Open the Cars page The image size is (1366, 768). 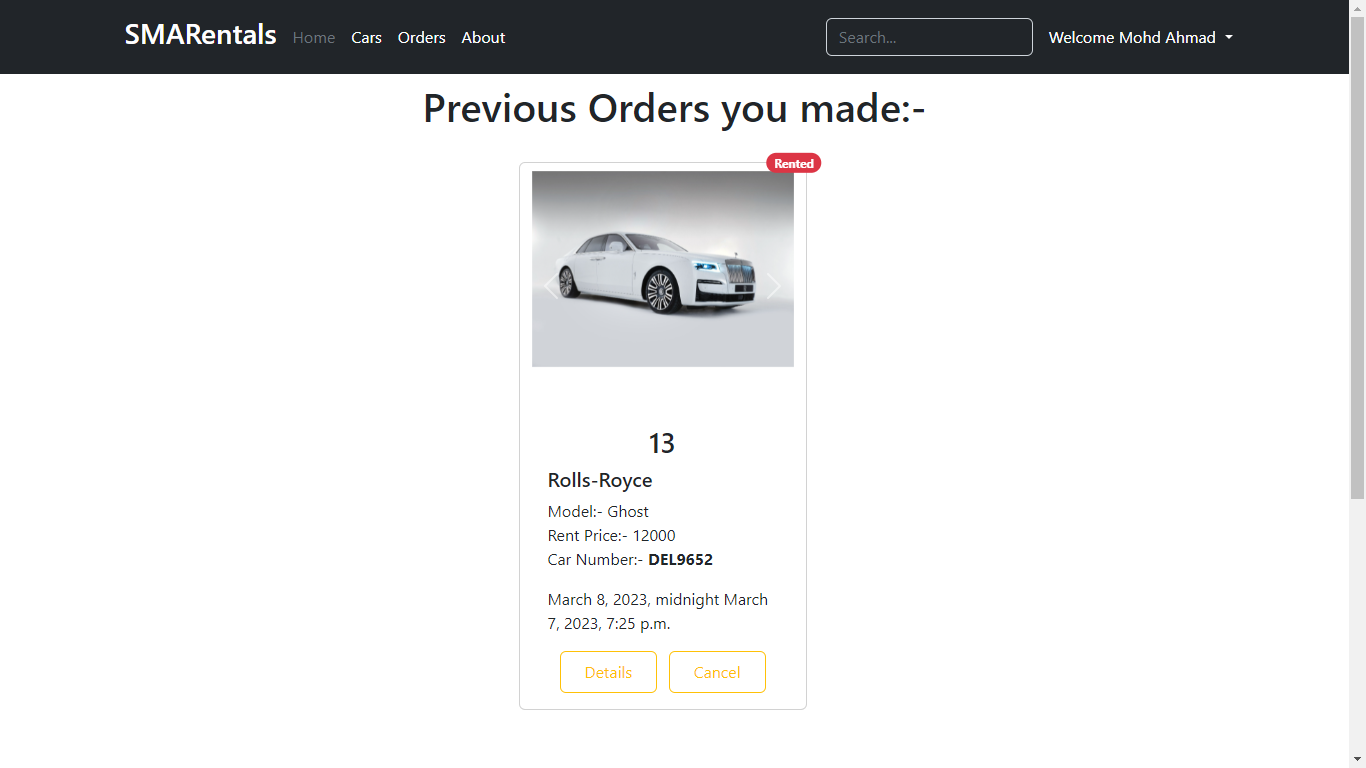366,37
